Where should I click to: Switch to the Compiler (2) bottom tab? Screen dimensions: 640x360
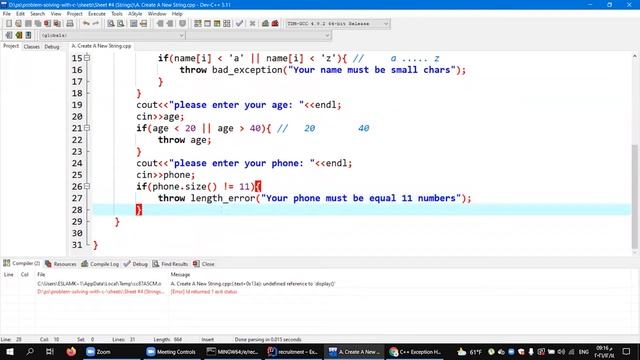click(x=22, y=263)
